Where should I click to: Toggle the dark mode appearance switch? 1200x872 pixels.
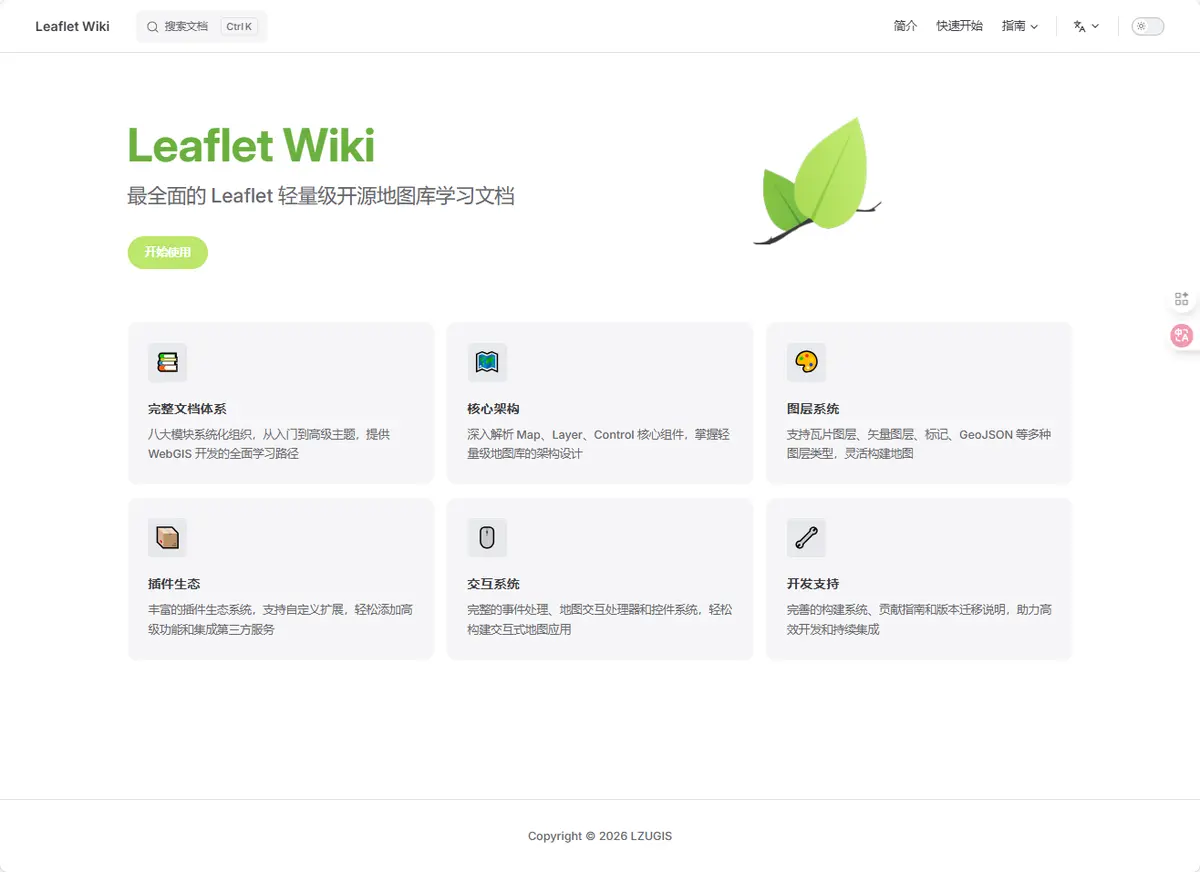pyautogui.click(x=1148, y=27)
